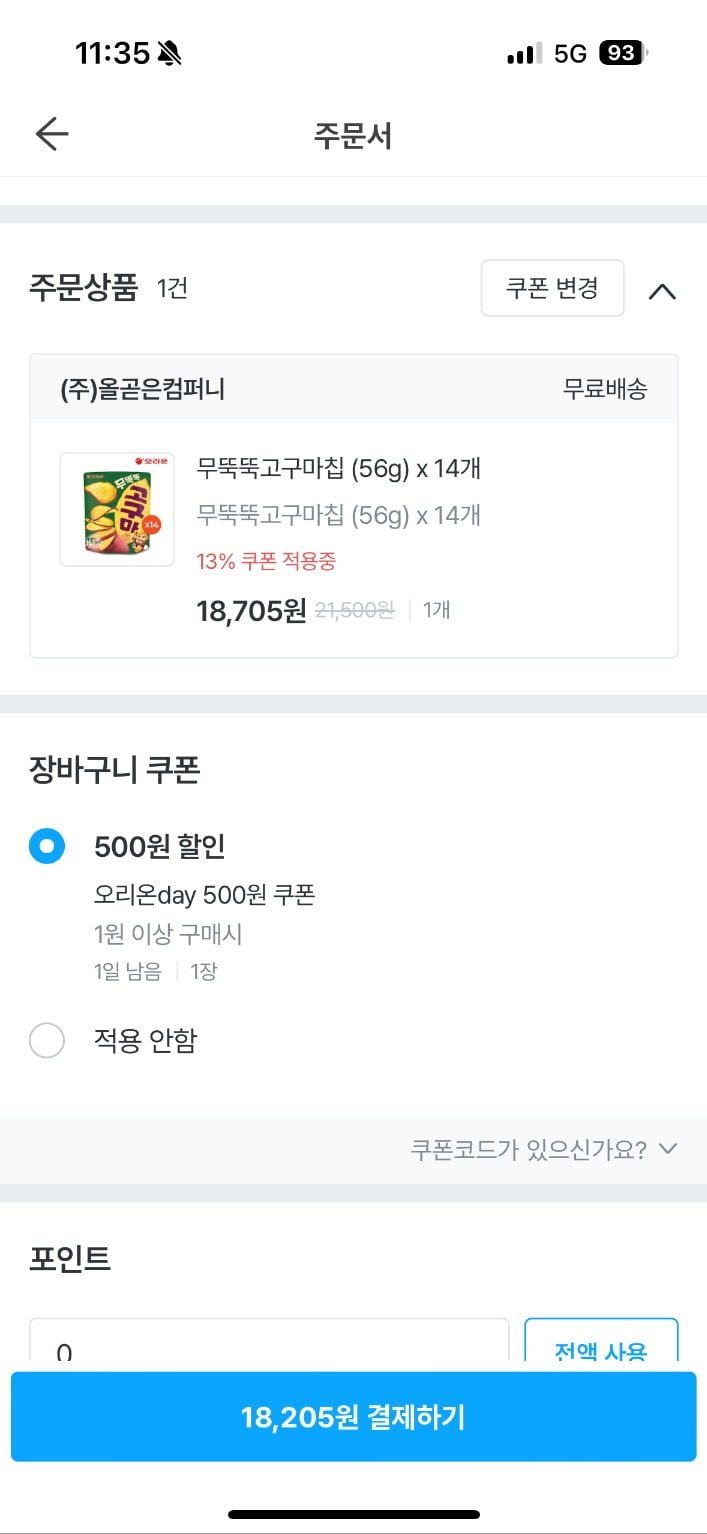Viewport: 707px width, 1534px height.
Task: Open the sweet potato chip product thumbnail
Action: (117, 509)
